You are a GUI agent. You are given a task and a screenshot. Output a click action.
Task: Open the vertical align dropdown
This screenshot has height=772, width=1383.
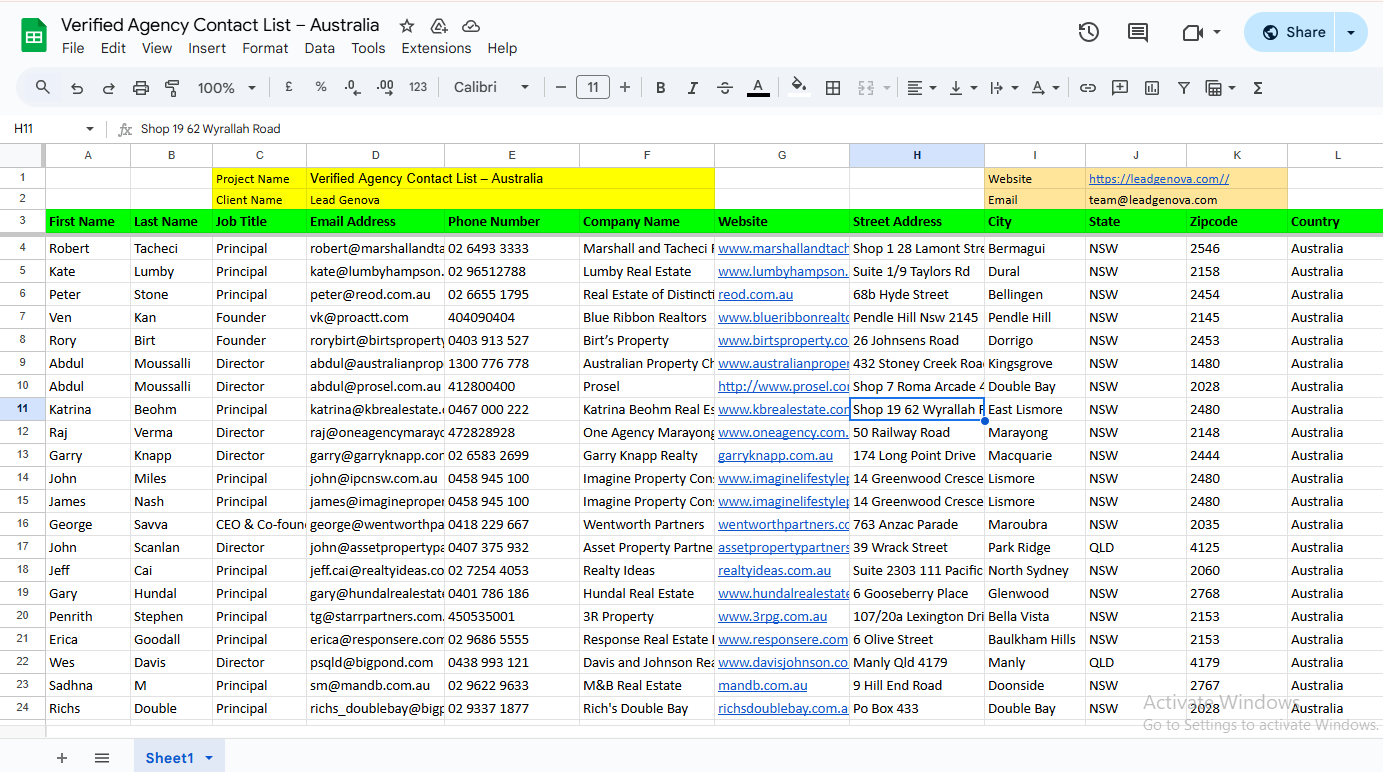click(x=962, y=88)
